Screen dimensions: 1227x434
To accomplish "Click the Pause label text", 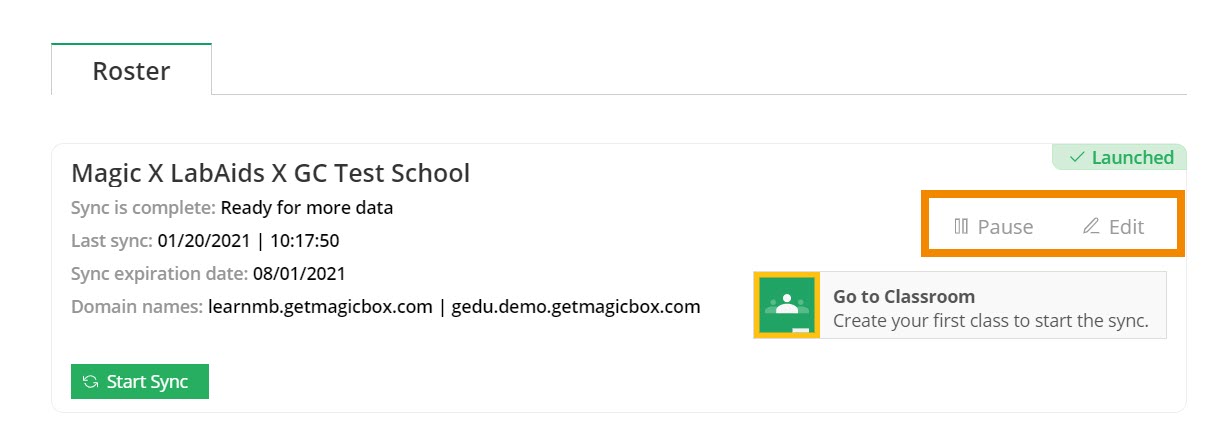I will [1005, 227].
